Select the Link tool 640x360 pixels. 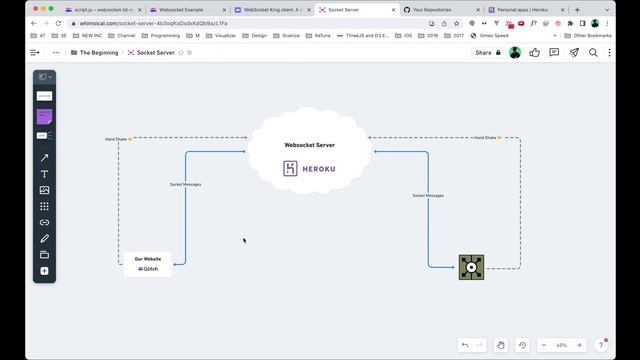coord(44,222)
